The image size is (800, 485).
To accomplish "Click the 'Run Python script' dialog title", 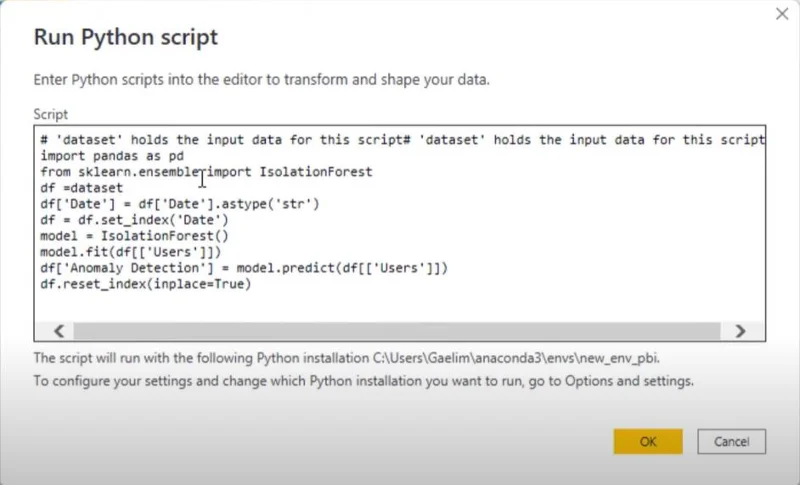I will pos(126,37).
